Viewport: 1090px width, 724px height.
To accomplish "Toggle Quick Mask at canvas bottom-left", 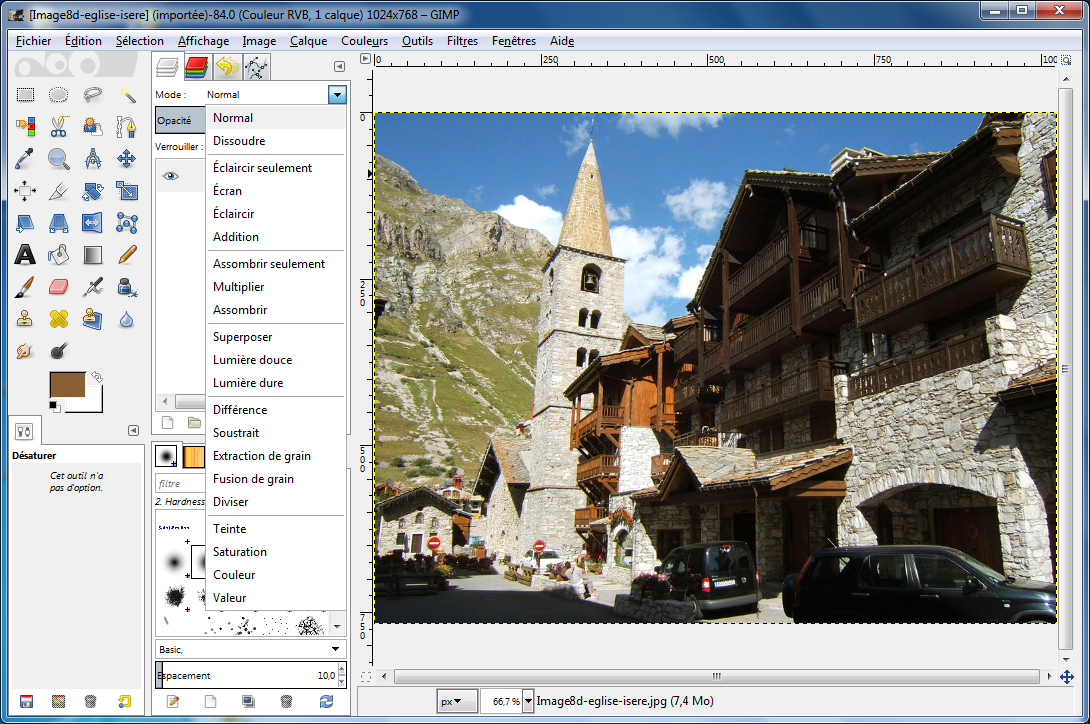I will [x=366, y=677].
